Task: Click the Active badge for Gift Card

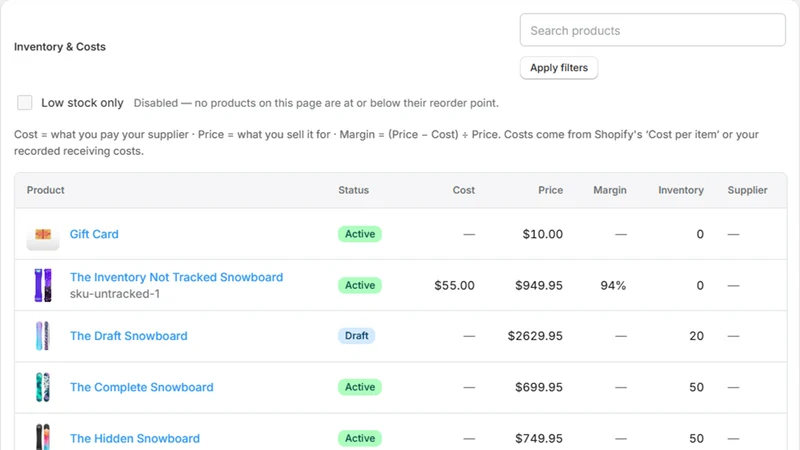Action: pyautogui.click(x=360, y=234)
